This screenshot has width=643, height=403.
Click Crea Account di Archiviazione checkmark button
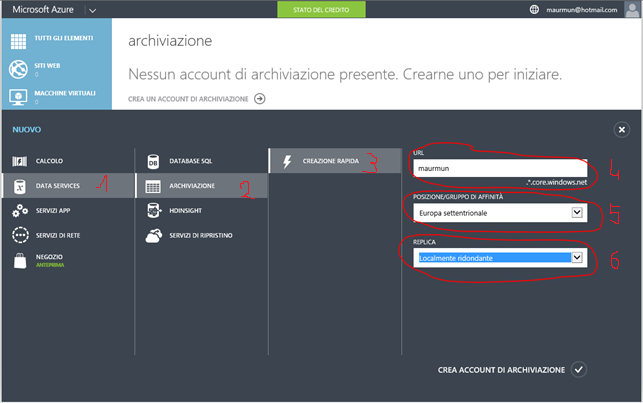(x=579, y=370)
